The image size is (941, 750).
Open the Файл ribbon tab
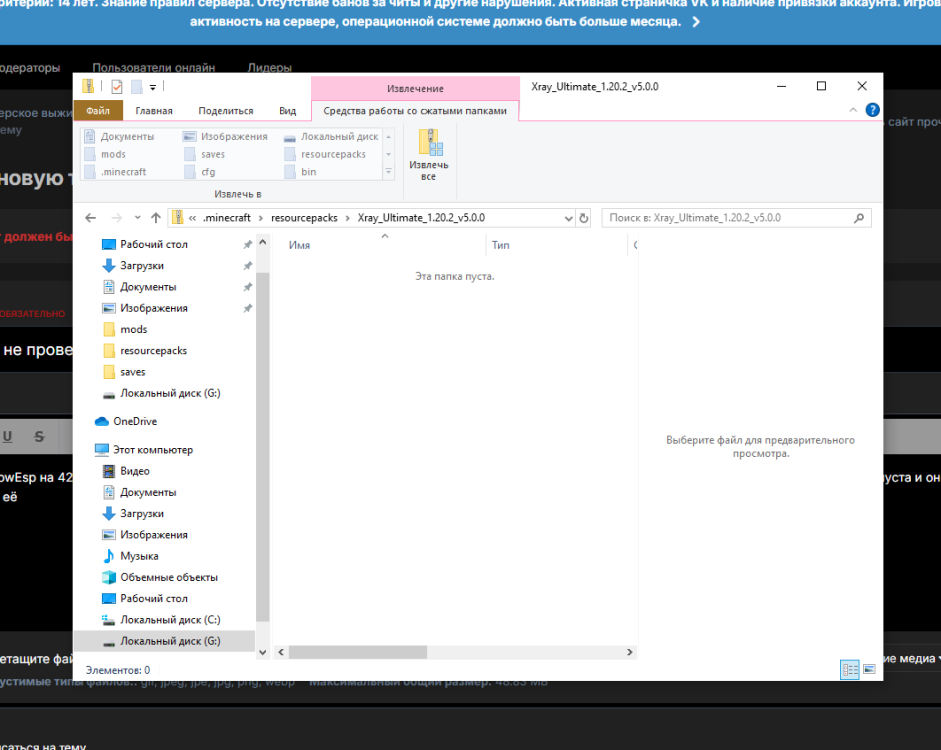coord(98,111)
